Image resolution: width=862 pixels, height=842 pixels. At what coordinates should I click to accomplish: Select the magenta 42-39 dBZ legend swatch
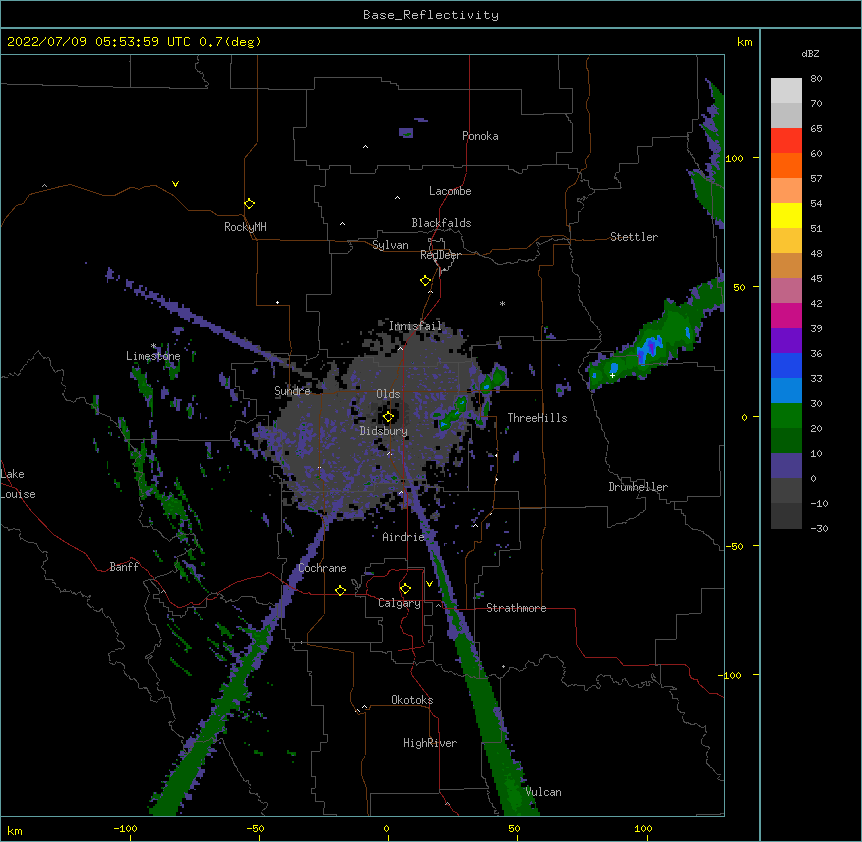click(786, 315)
